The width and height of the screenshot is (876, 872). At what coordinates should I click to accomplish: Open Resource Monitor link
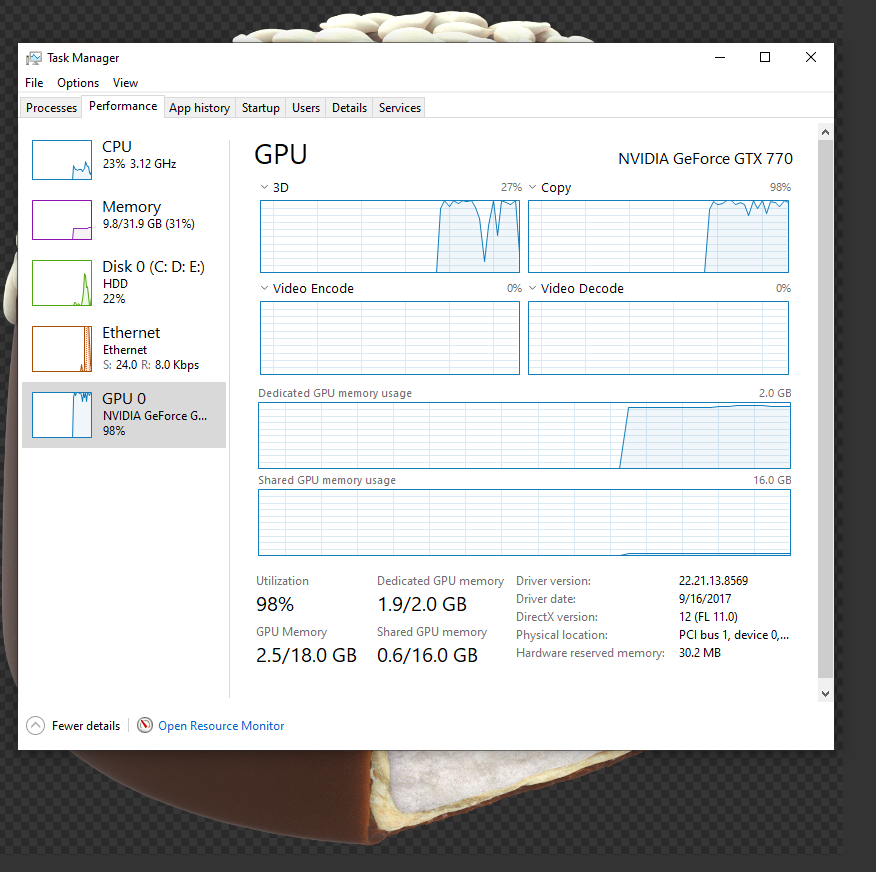pyautogui.click(x=221, y=726)
